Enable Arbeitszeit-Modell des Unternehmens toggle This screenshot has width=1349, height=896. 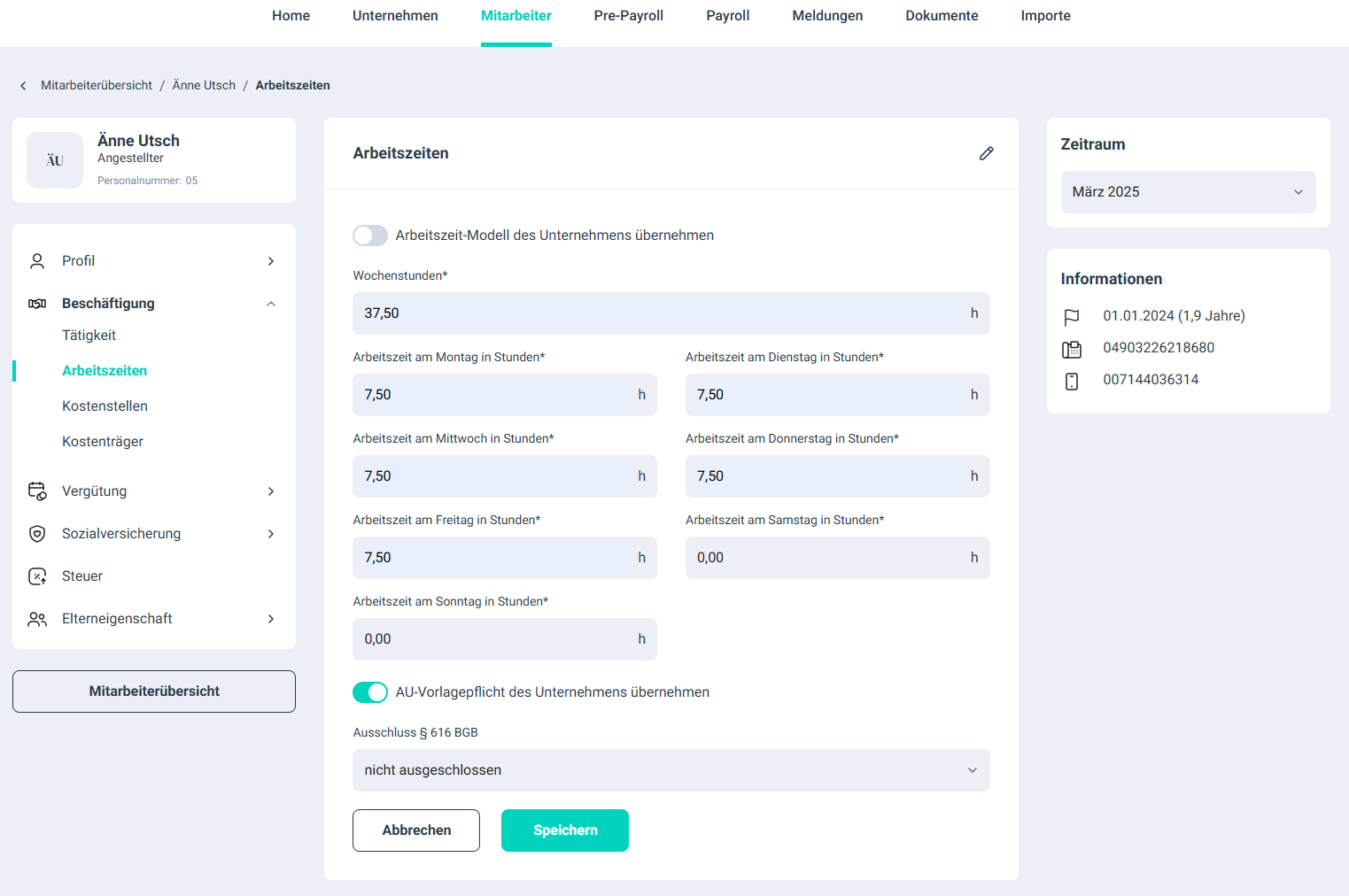(370, 236)
